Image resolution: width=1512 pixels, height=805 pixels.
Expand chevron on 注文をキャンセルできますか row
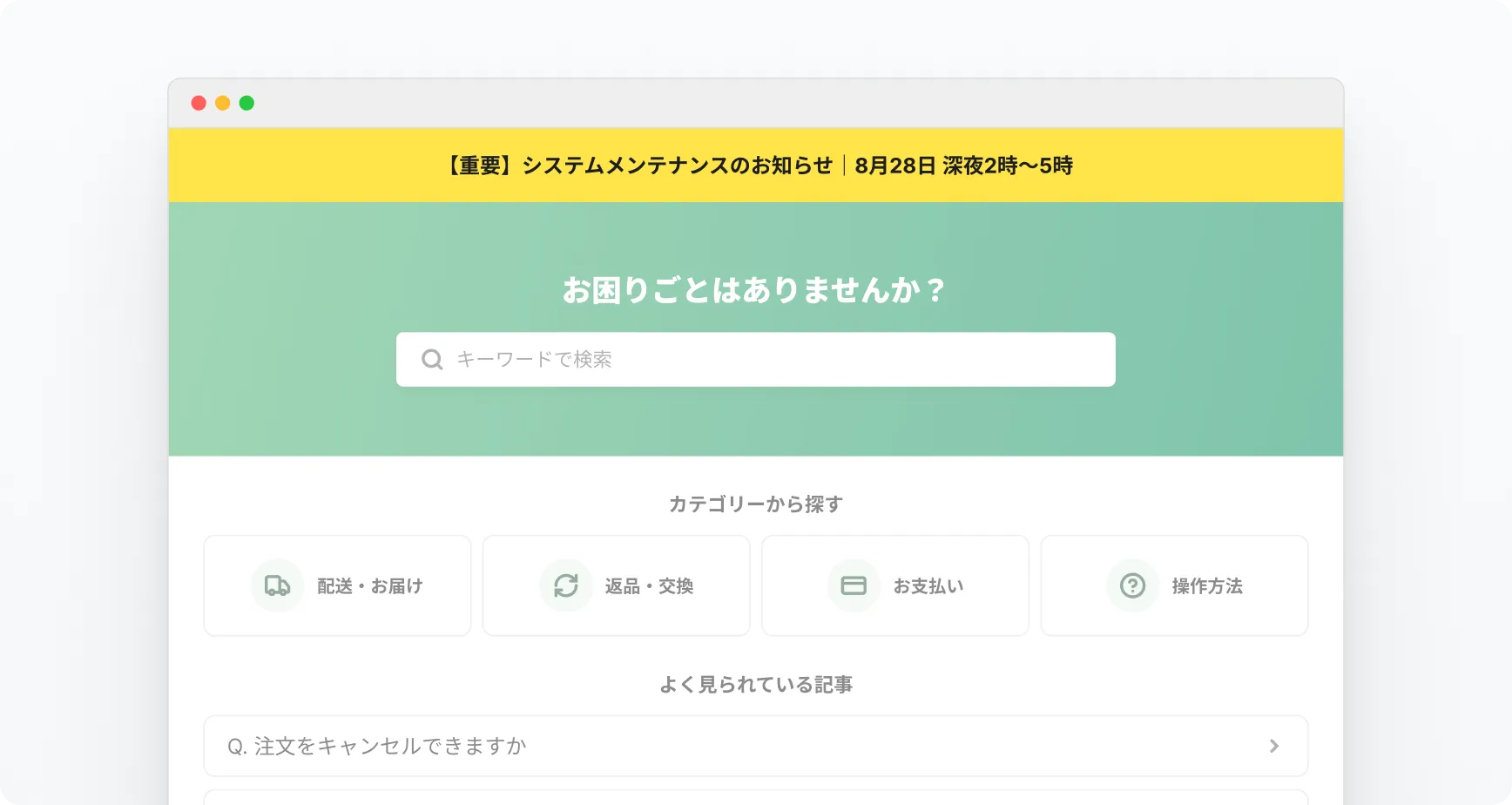[1274, 746]
